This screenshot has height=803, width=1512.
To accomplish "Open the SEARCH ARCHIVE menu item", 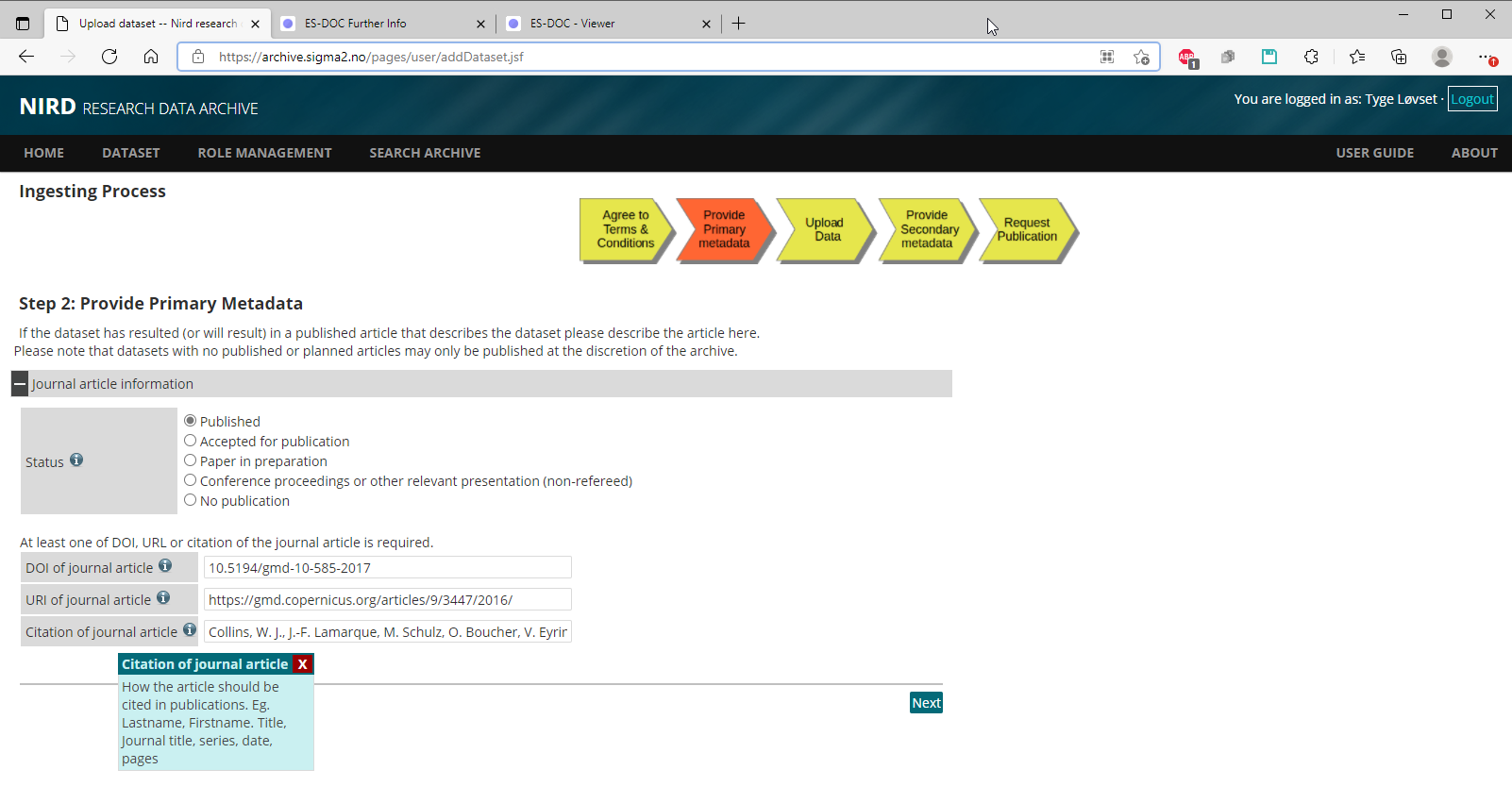I will (425, 153).
